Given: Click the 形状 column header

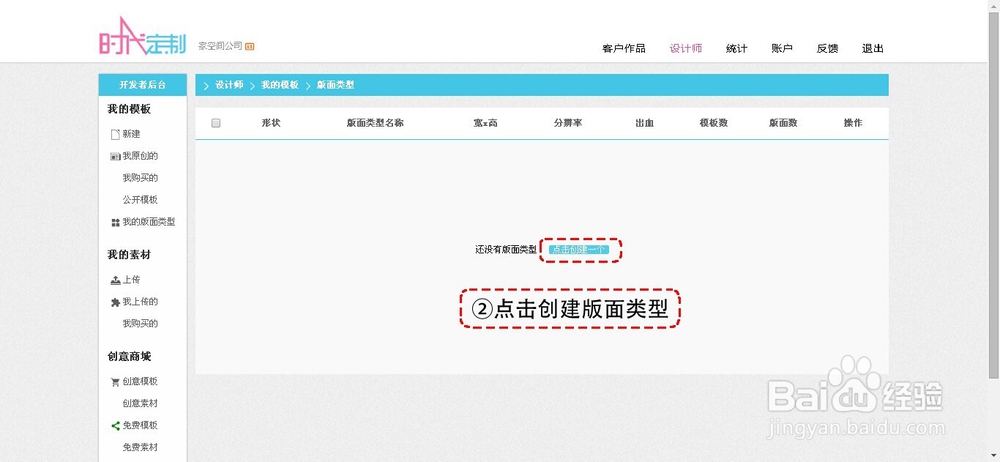Looking at the screenshot, I should [x=271, y=123].
